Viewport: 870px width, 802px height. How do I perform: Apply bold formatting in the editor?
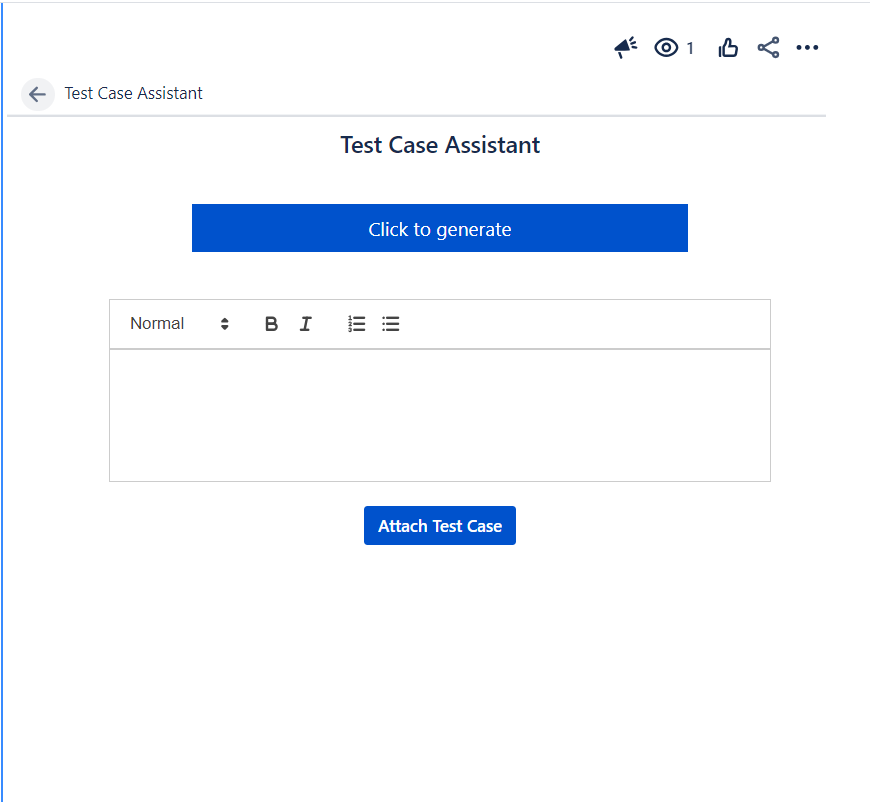(x=271, y=323)
